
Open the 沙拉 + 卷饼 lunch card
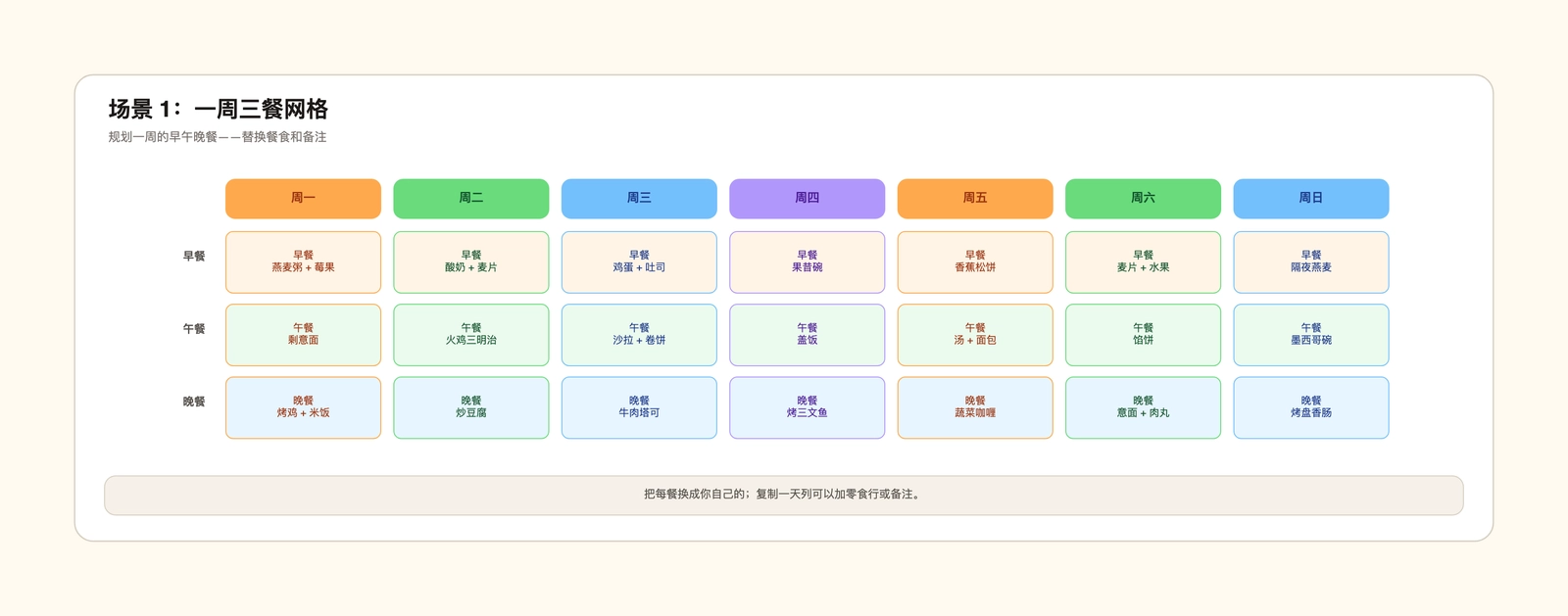click(639, 335)
